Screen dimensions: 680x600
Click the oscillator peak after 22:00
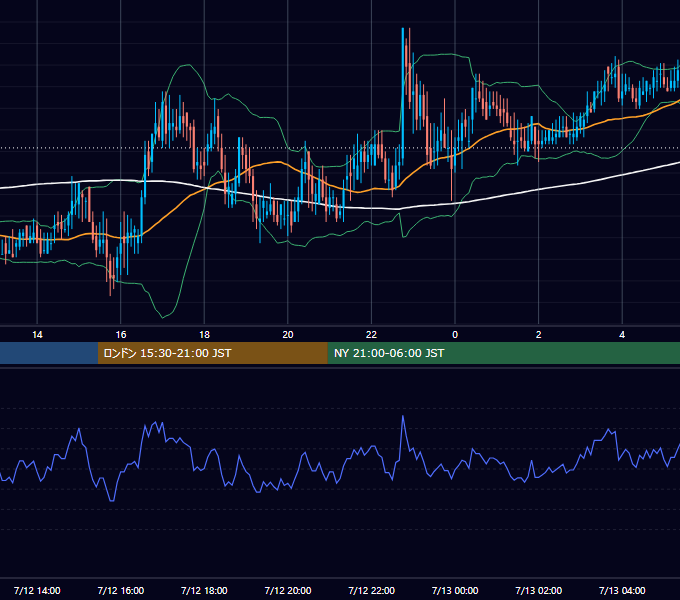(x=403, y=416)
